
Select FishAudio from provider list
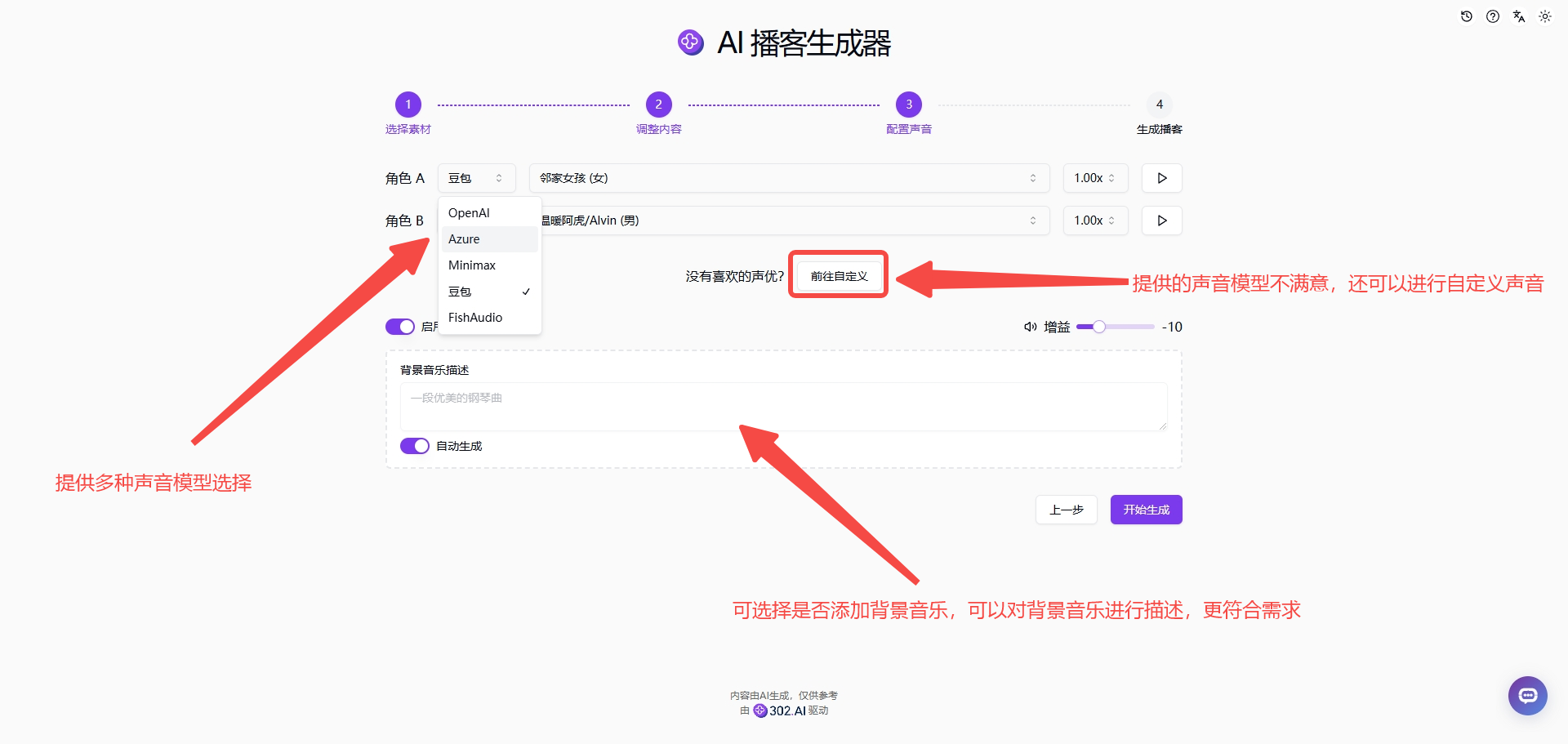(x=490, y=318)
